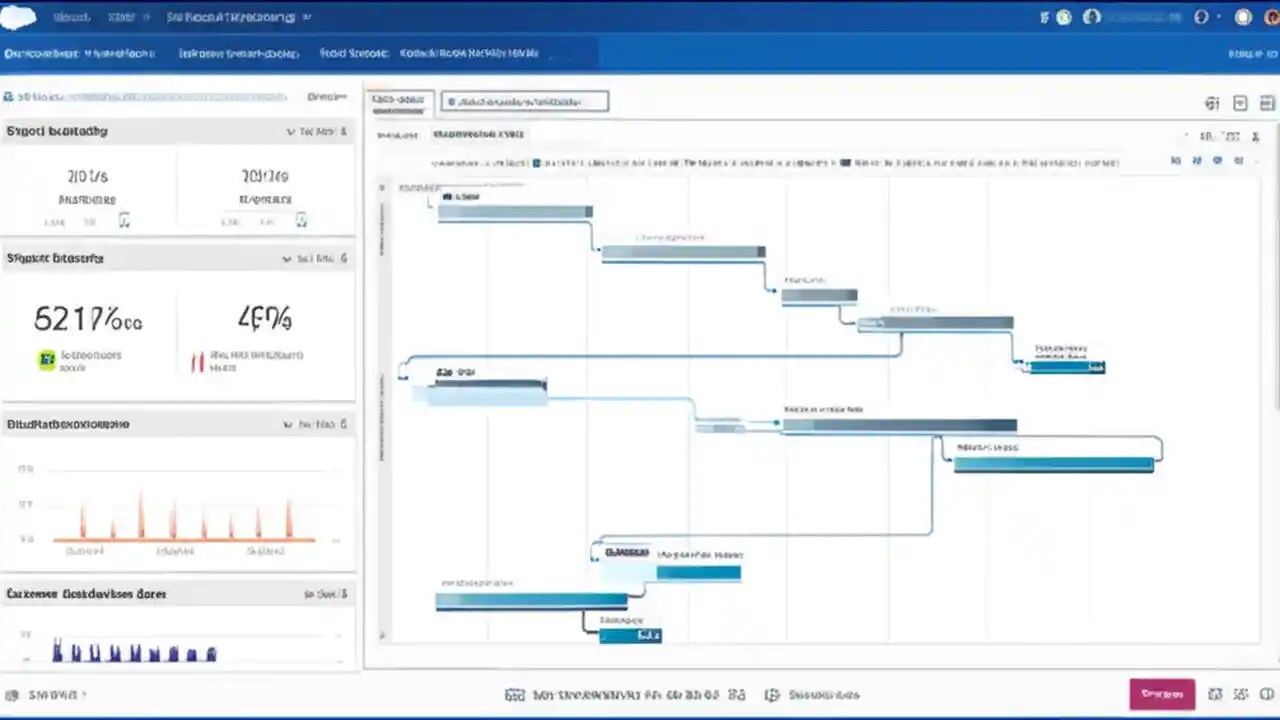Click the sync icon next to the bottom date
Screen dimensions: 1280x720
(737, 694)
